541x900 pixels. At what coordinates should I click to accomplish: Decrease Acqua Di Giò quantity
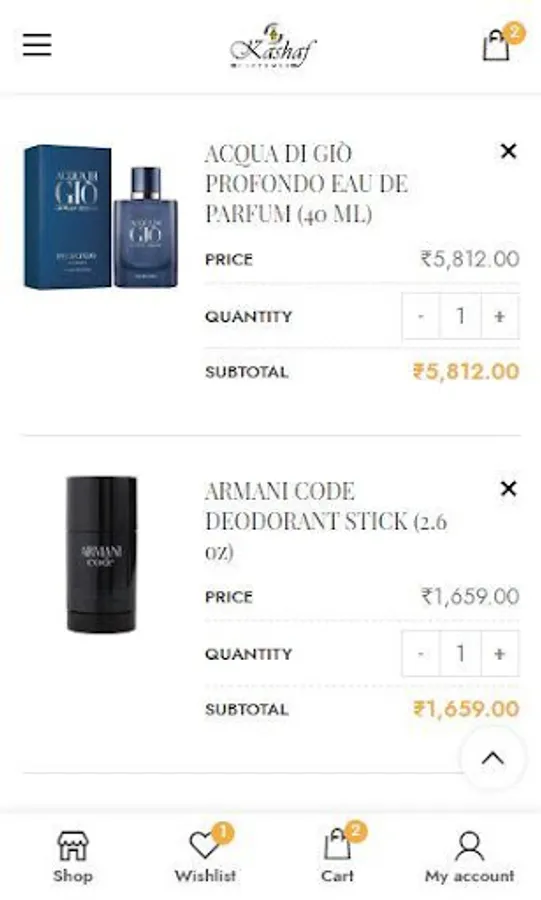[421, 316]
